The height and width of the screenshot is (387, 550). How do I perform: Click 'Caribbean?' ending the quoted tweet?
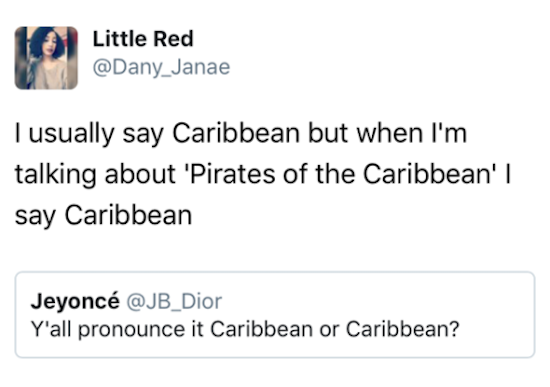coord(402,329)
